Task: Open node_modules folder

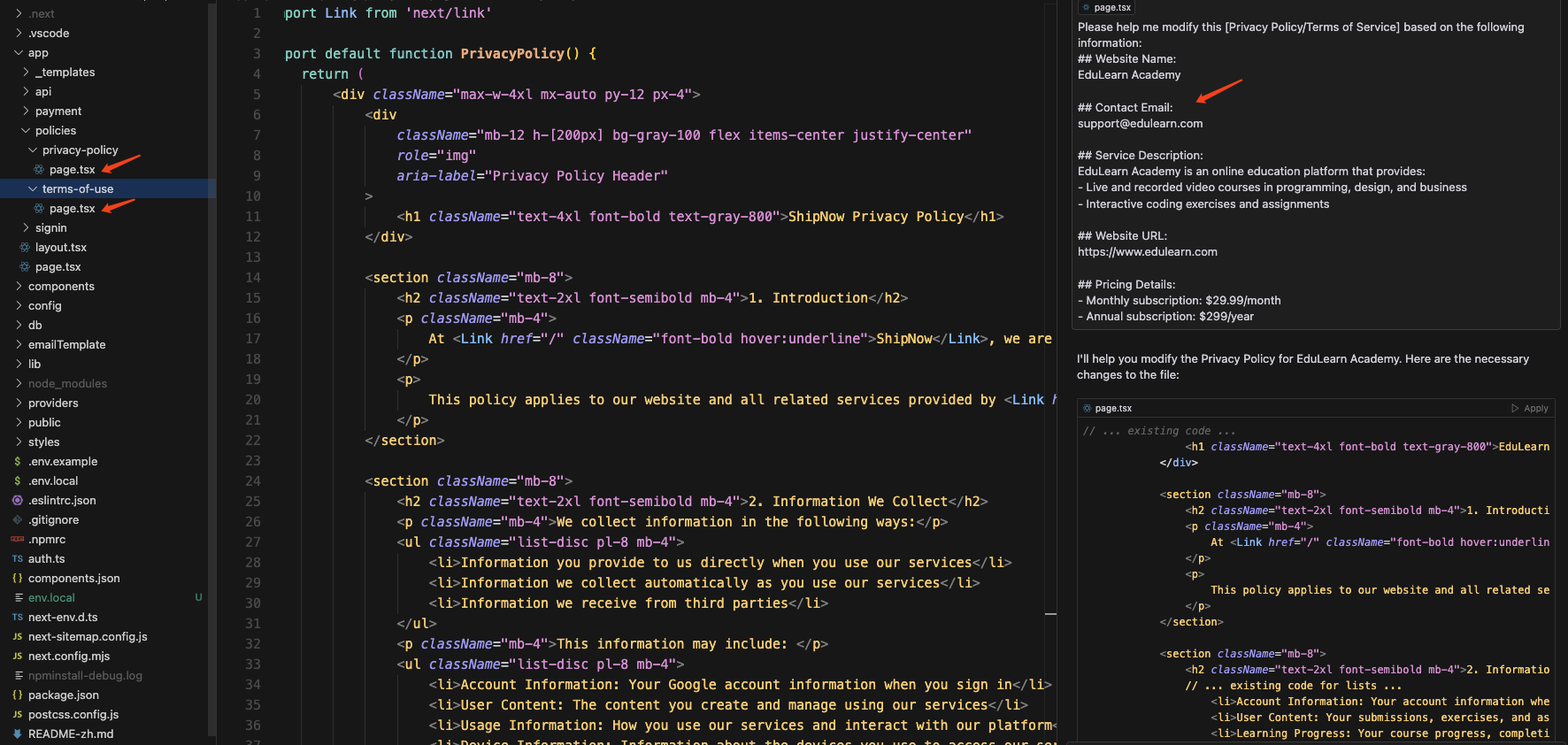Action: tap(67, 383)
